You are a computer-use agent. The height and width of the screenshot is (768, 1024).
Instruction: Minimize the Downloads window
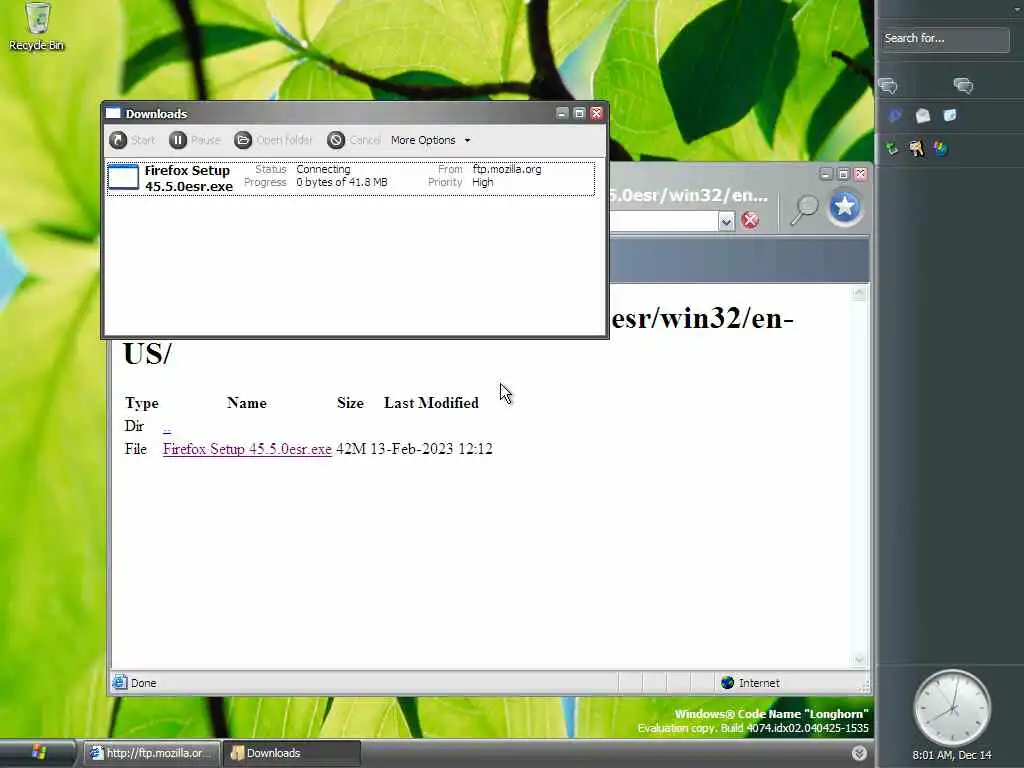click(x=562, y=114)
